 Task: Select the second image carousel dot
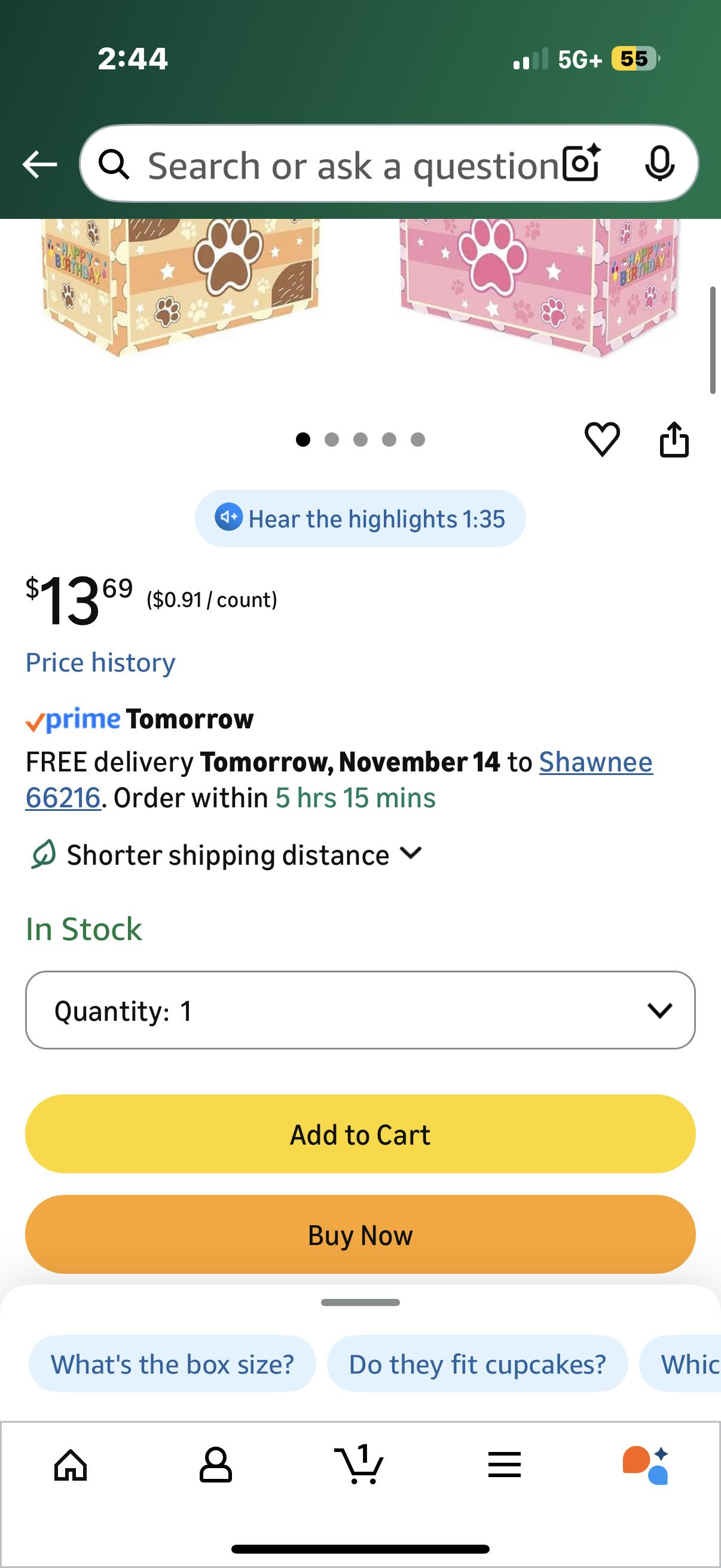click(x=332, y=440)
